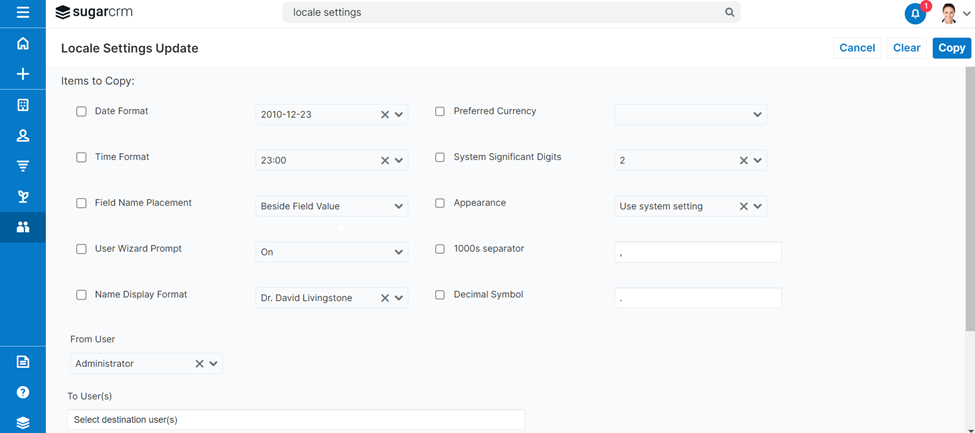Clear the Date Format value with X

pyautogui.click(x=385, y=115)
